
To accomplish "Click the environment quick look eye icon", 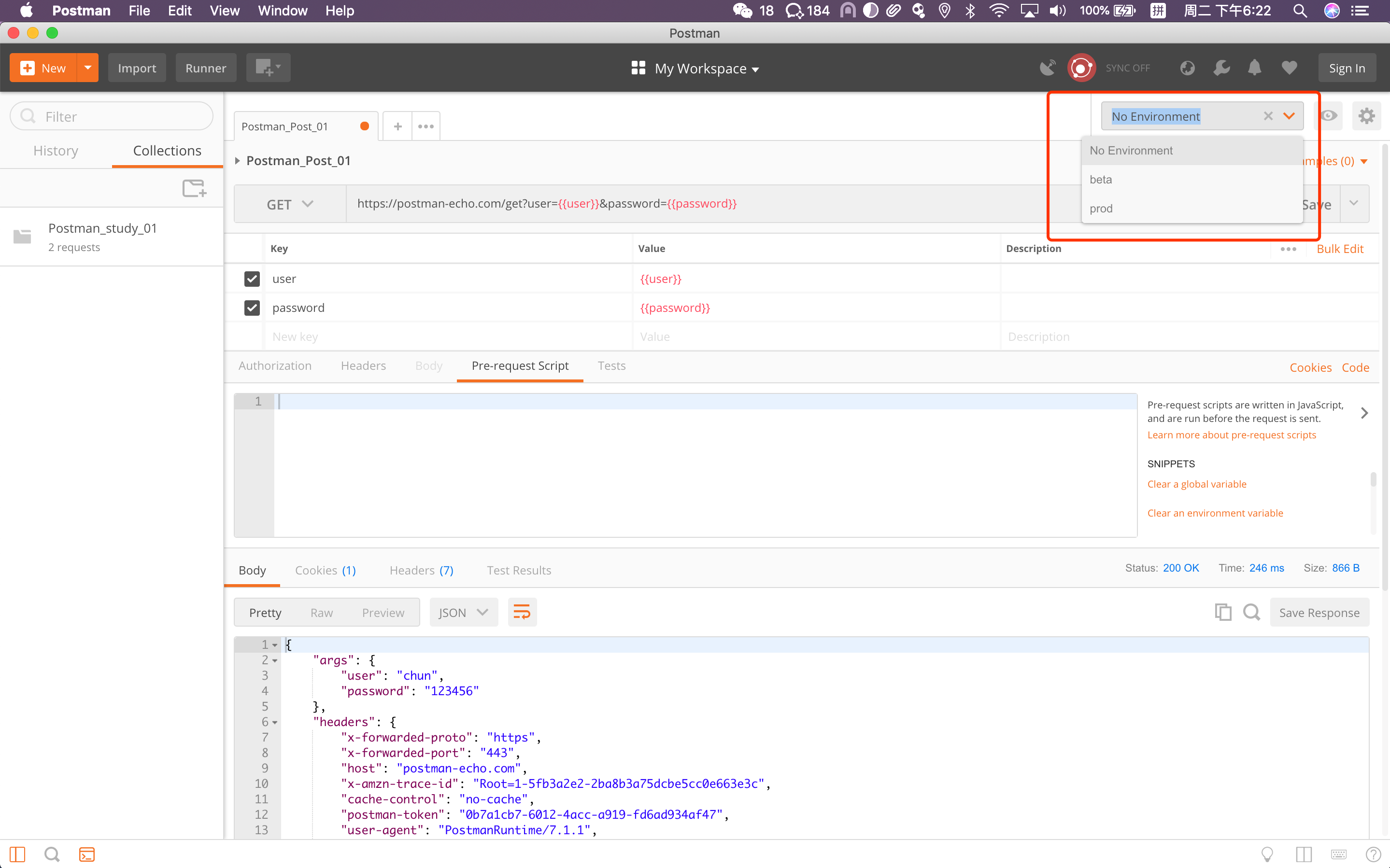I will [x=1329, y=116].
